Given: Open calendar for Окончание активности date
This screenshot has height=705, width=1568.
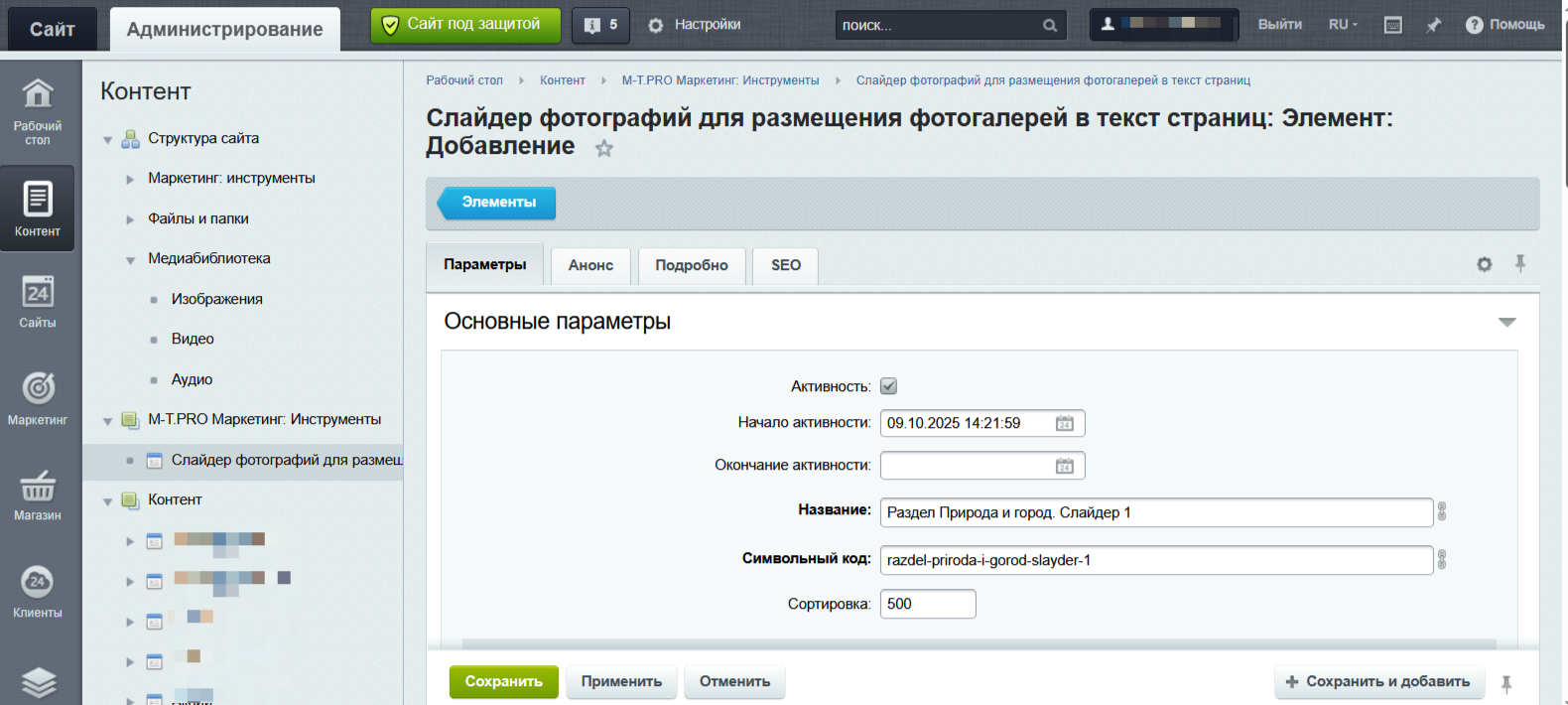Looking at the screenshot, I should [1064, 467].
